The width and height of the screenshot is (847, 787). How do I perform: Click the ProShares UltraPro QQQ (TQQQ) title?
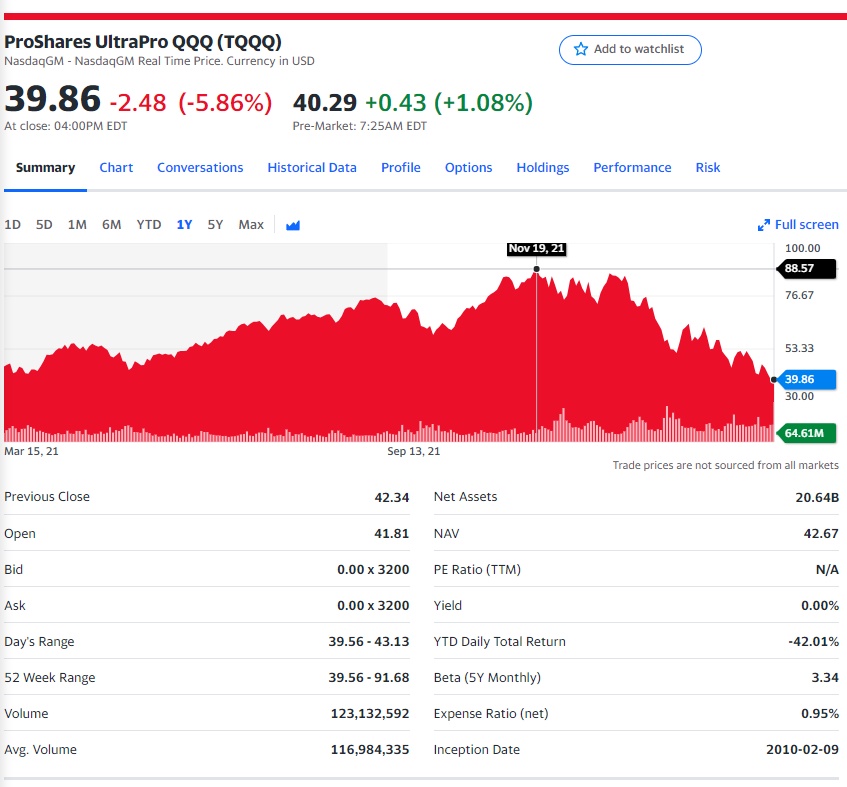pyautogui.click(x=143, y=42)
